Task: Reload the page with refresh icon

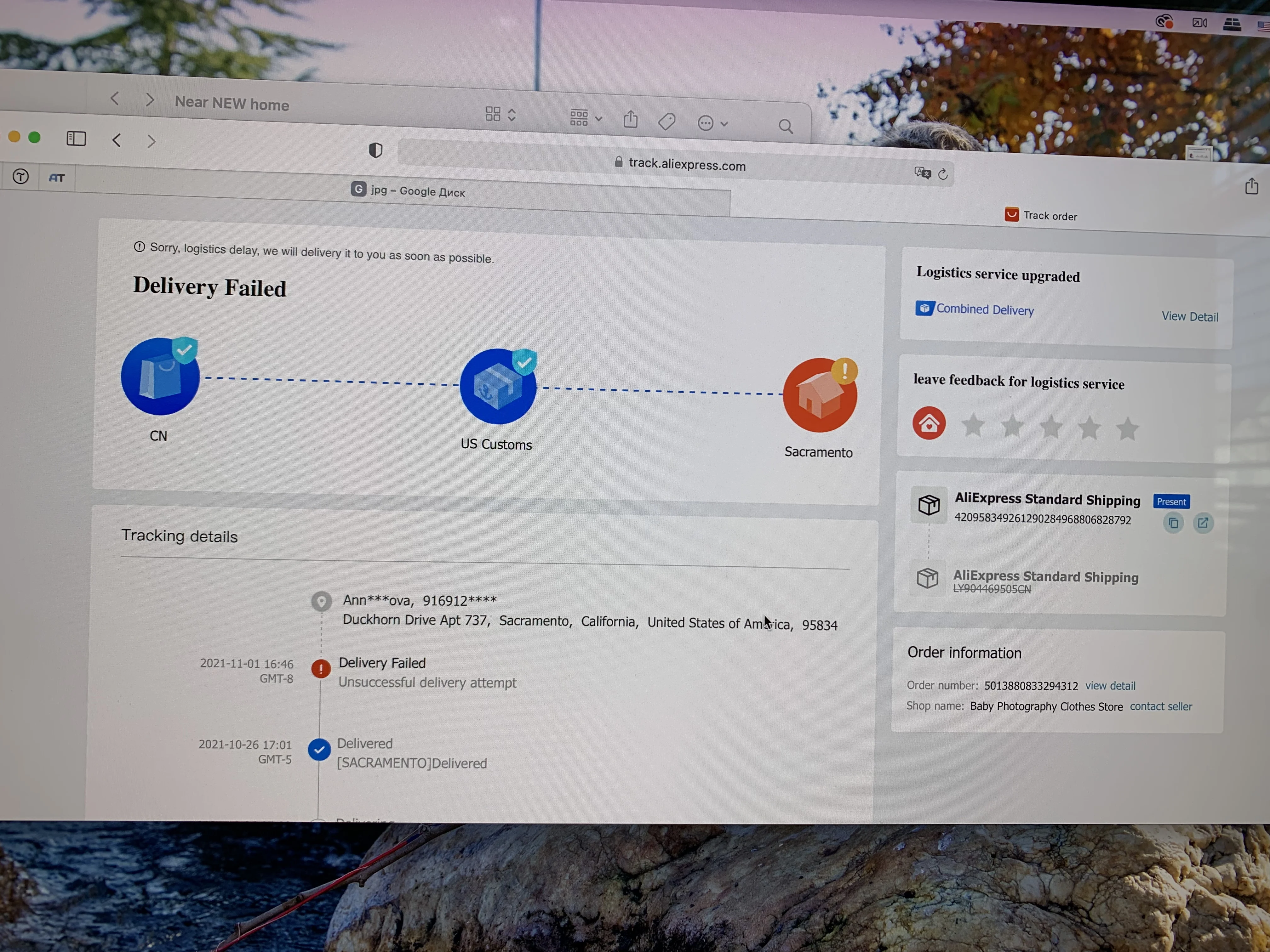Action: coord(943,174)
